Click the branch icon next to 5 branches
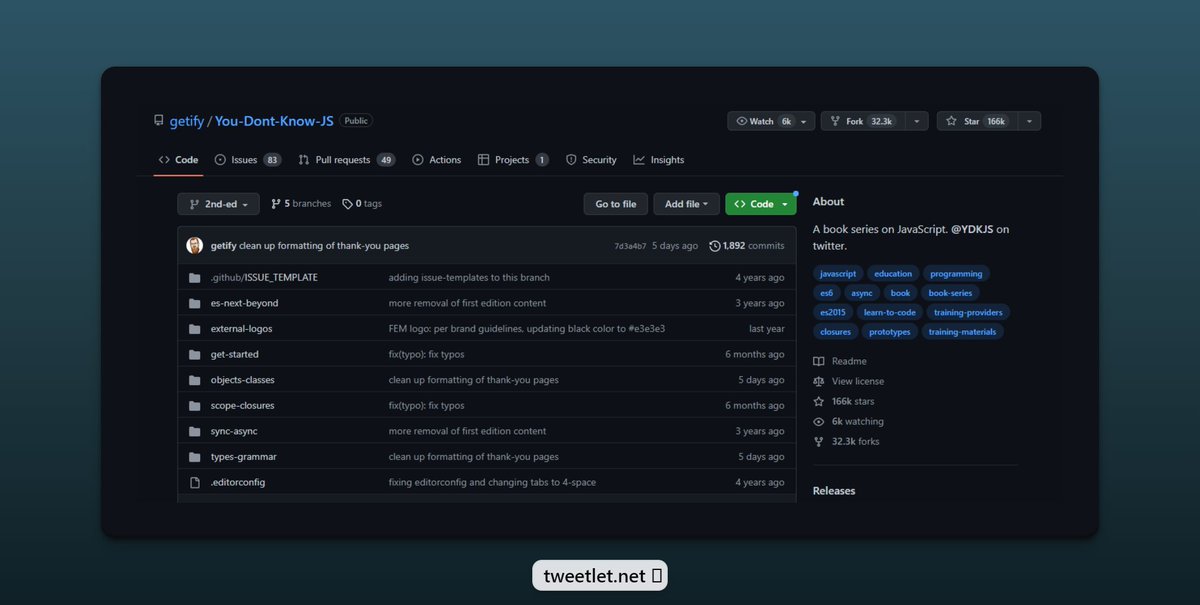 [274, 202]
